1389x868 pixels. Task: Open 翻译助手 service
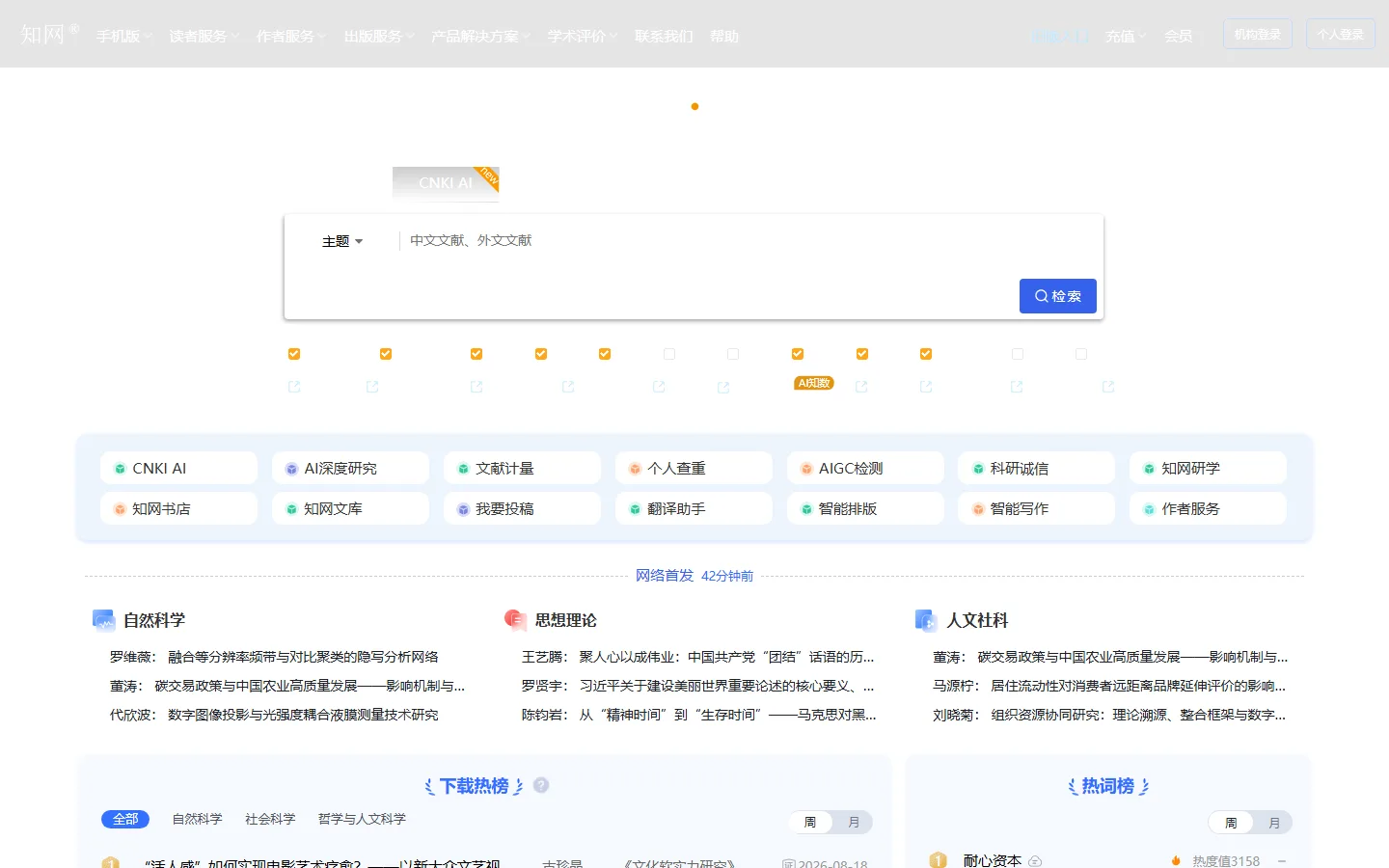(694, 508)
